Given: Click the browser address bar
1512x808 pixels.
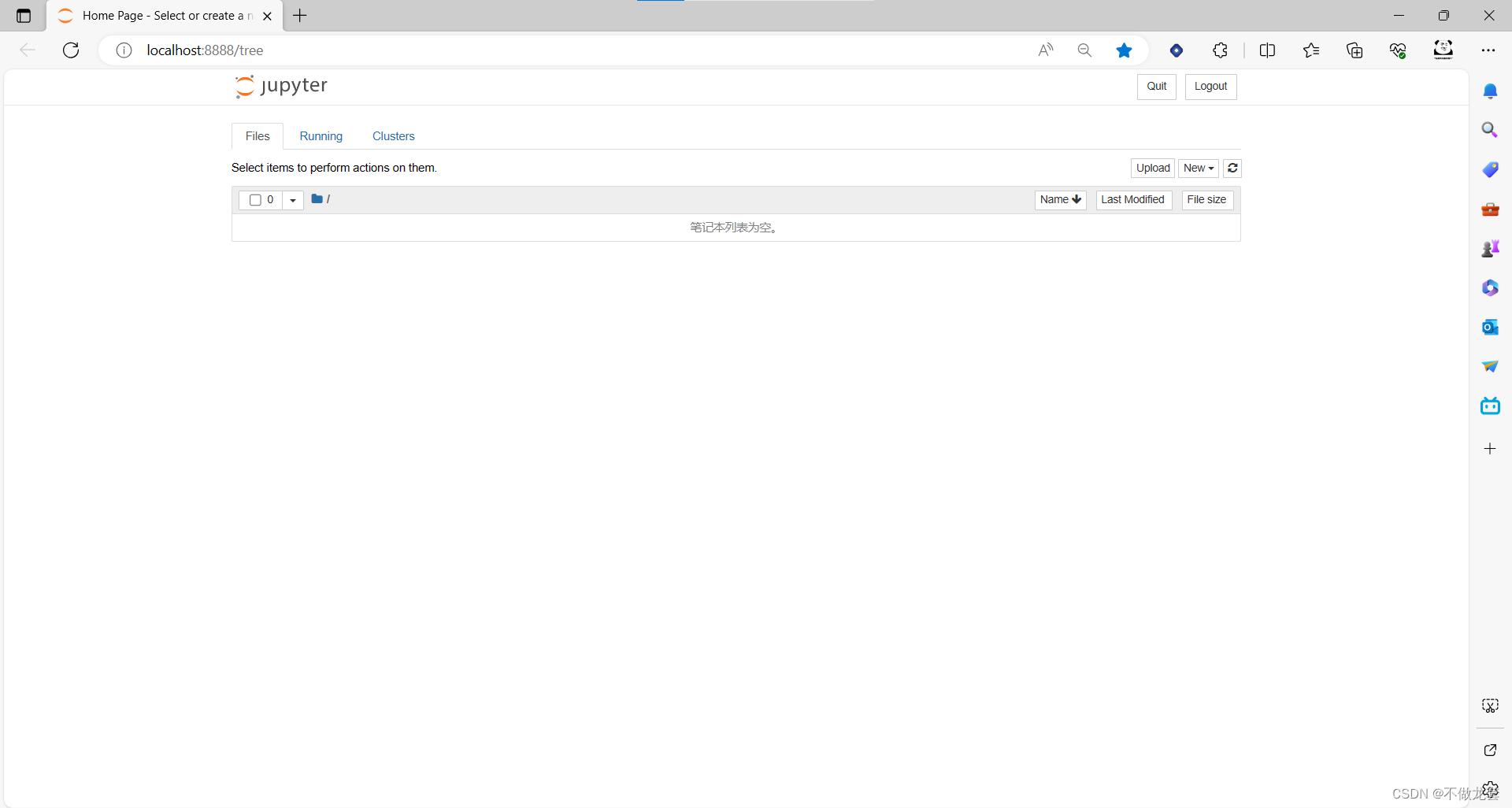Looking at the screenshot, I should point(472,50).
